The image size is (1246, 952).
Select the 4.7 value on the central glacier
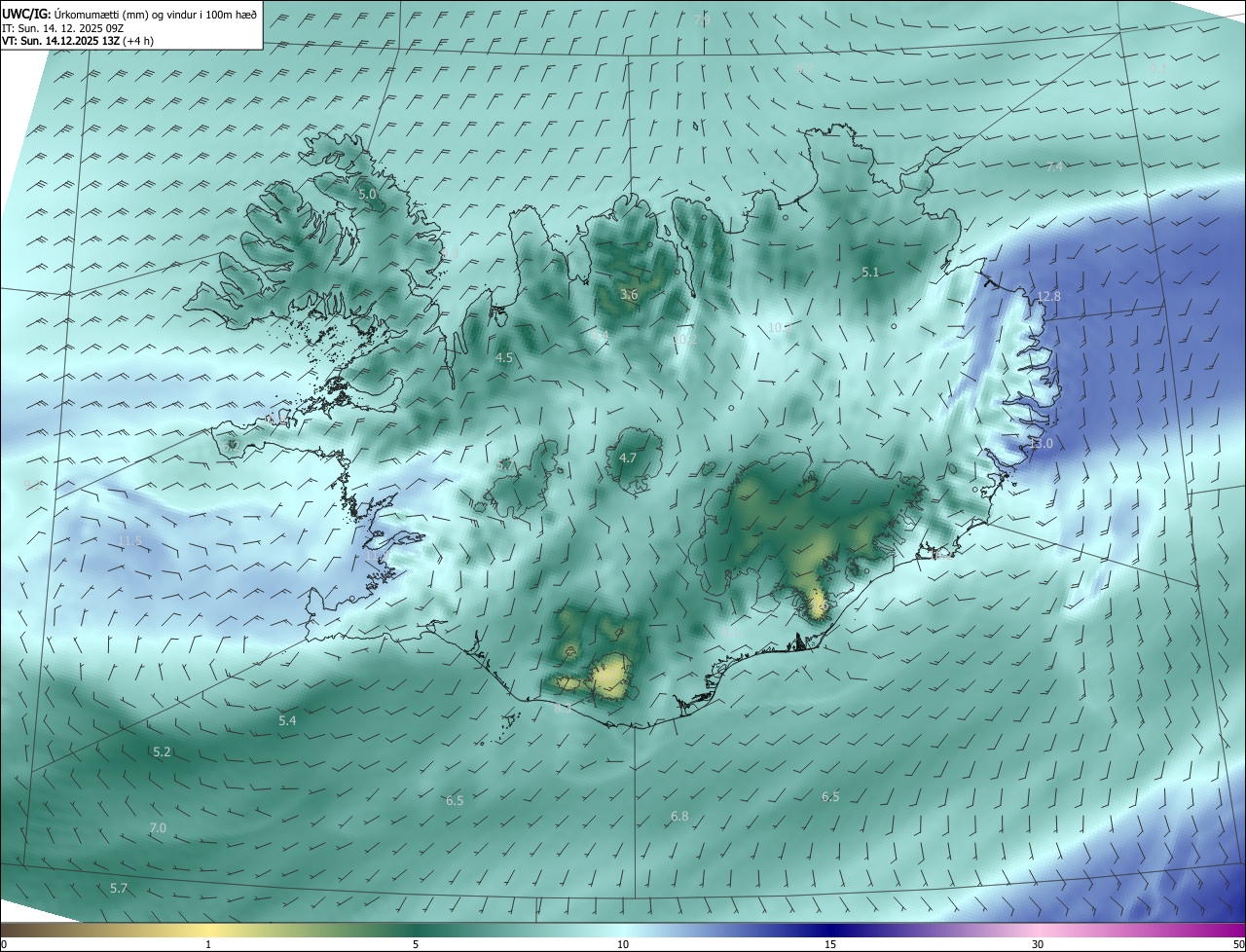pyautogui.click(x=628, y=458)
